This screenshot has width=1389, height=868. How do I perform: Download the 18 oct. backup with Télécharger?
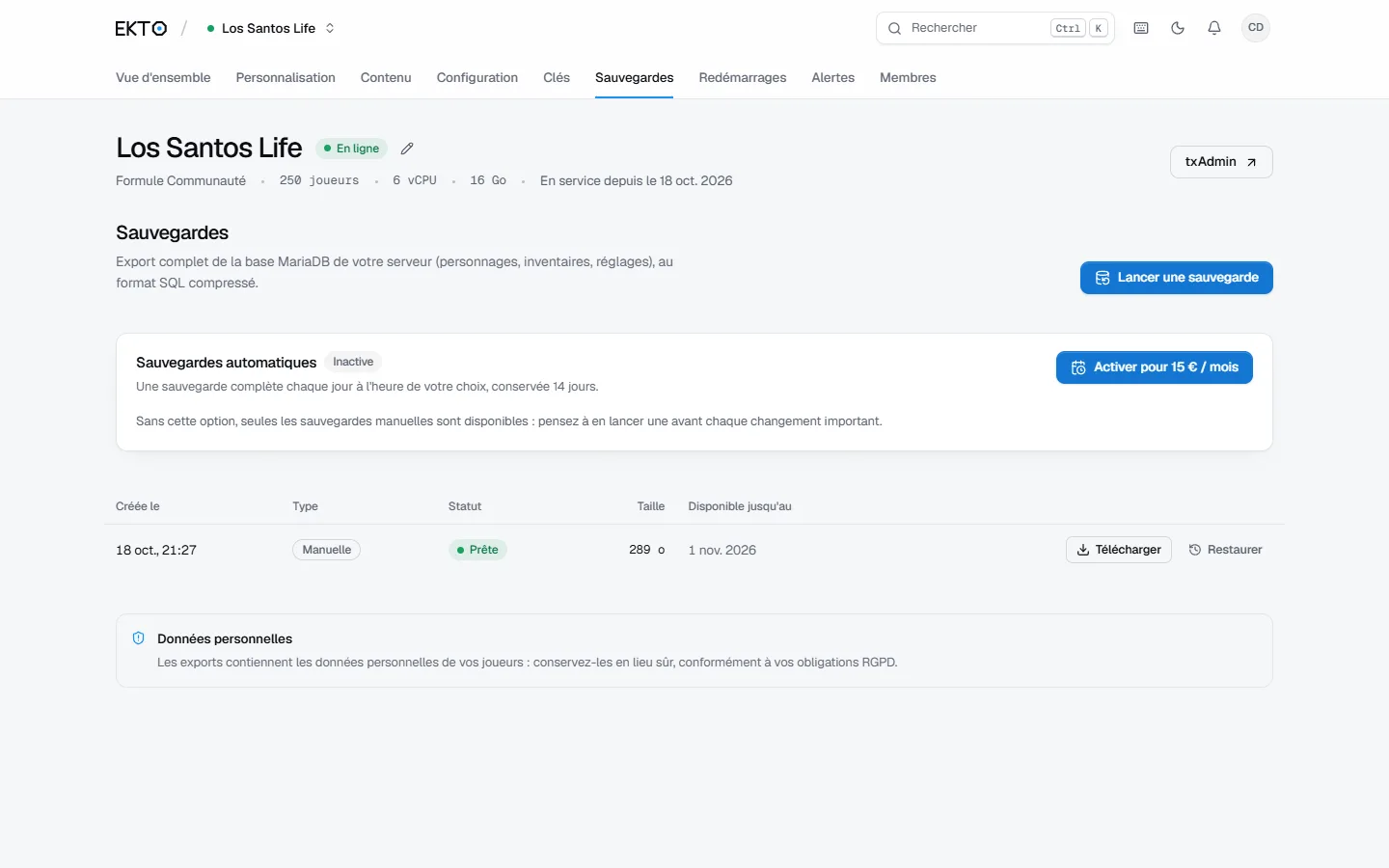tap(1119, 550)
